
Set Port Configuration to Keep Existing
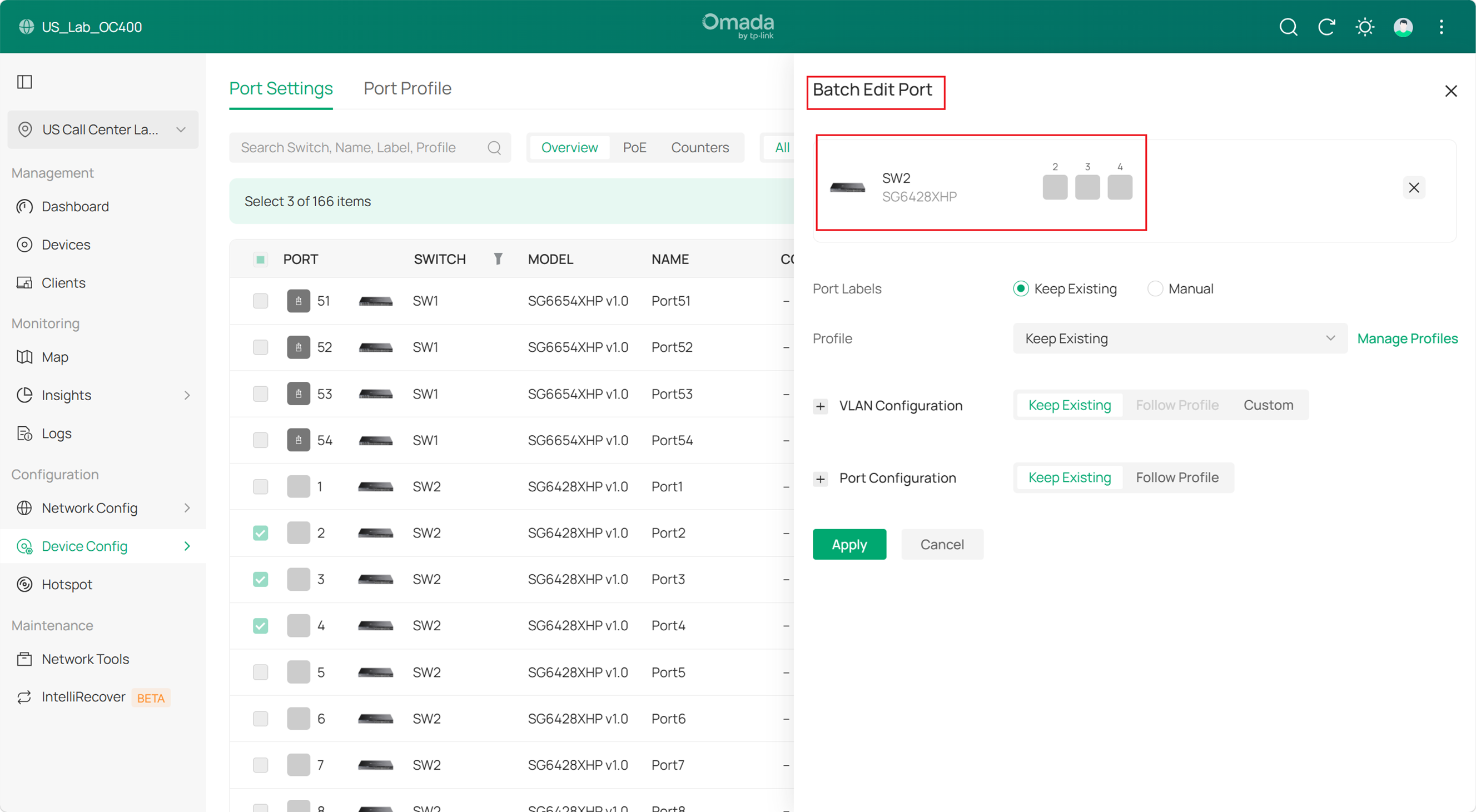[1069, 477]
